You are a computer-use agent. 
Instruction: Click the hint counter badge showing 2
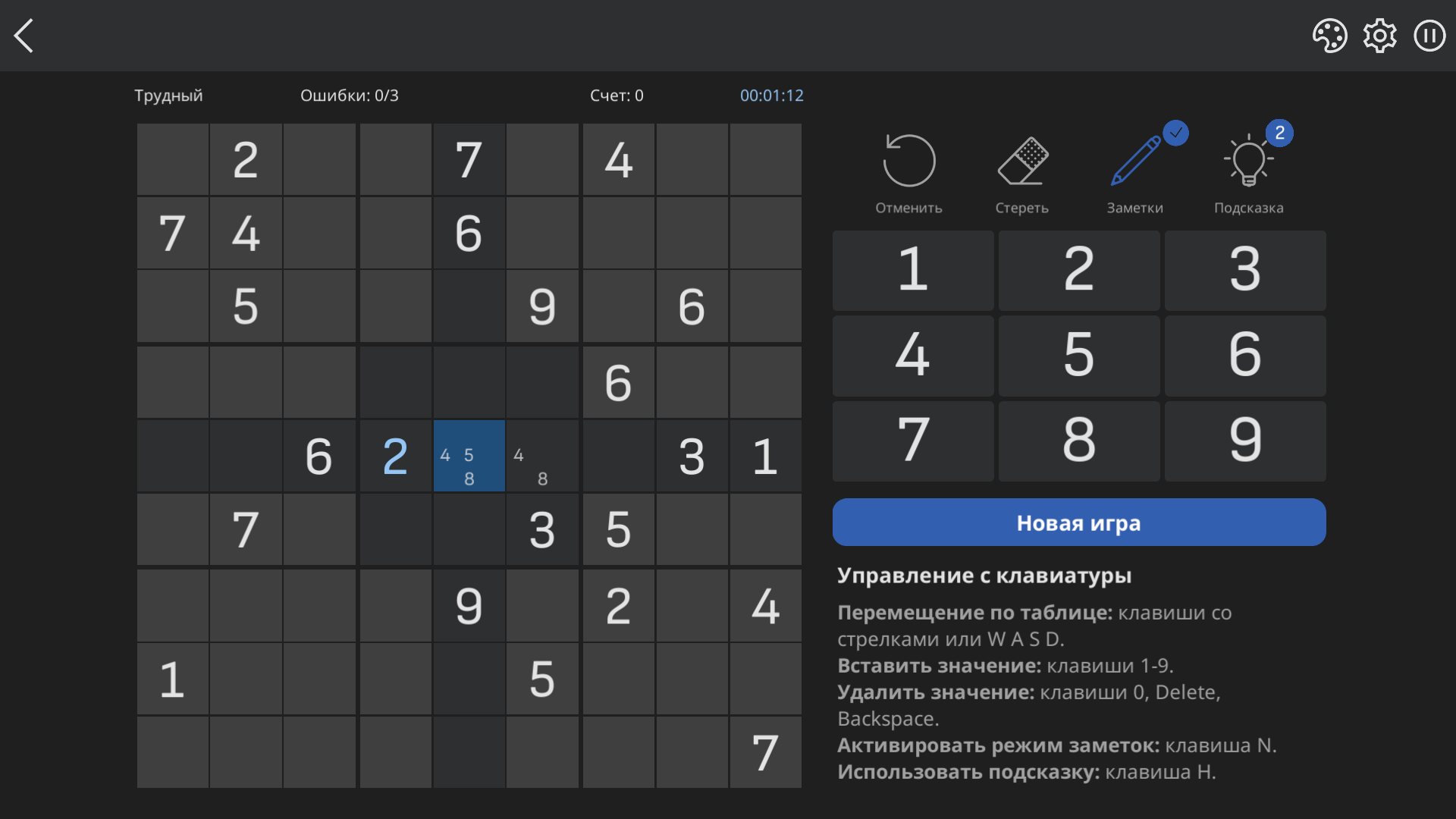tap(1279, 133)
